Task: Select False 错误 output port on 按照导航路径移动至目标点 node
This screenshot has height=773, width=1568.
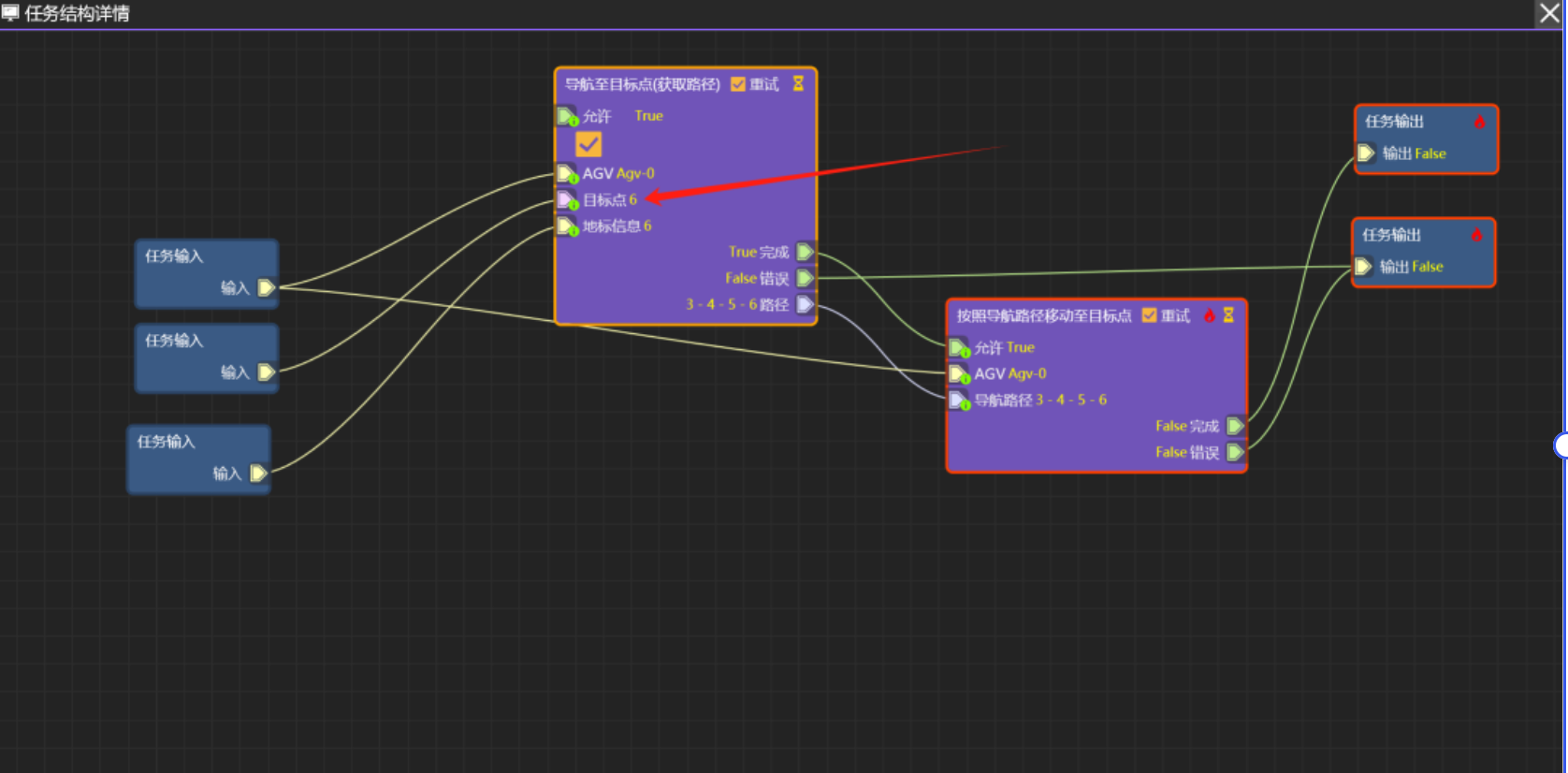Action: (x=1235, y=452)
